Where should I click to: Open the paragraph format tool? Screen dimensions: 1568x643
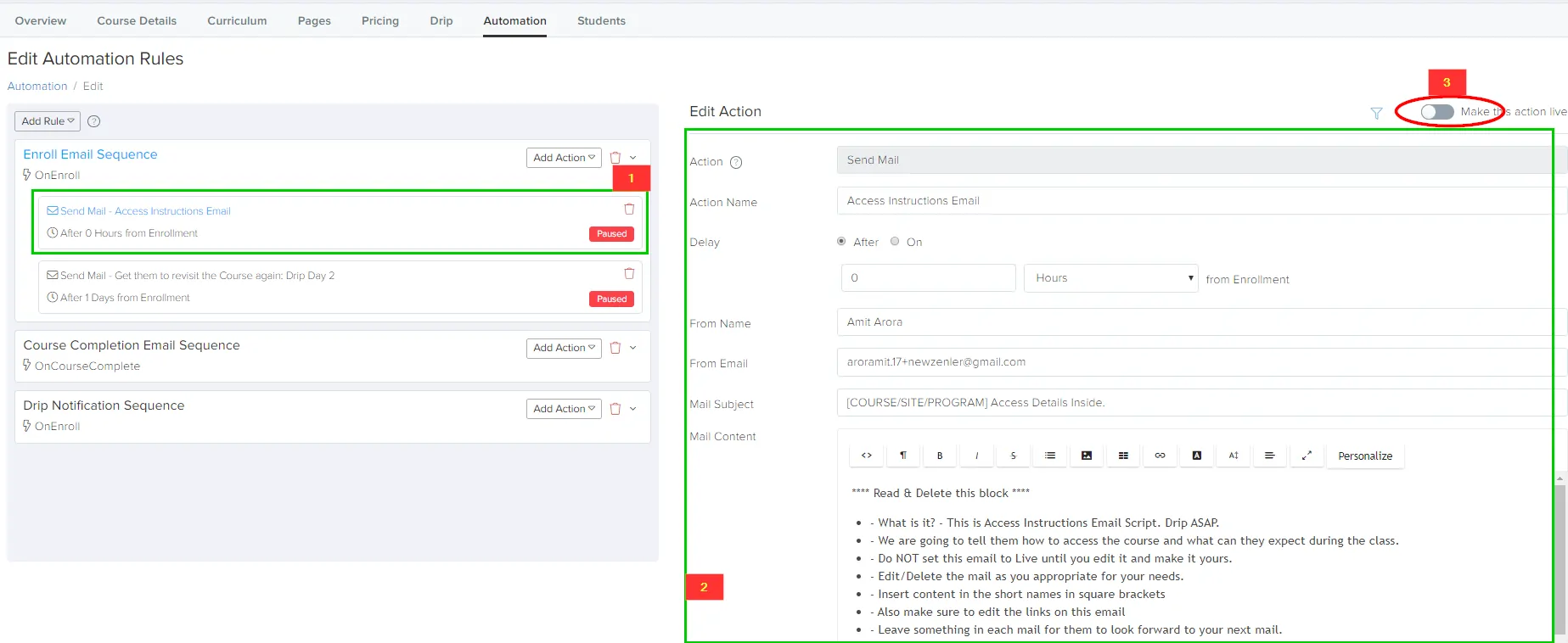tap(903, 456)
